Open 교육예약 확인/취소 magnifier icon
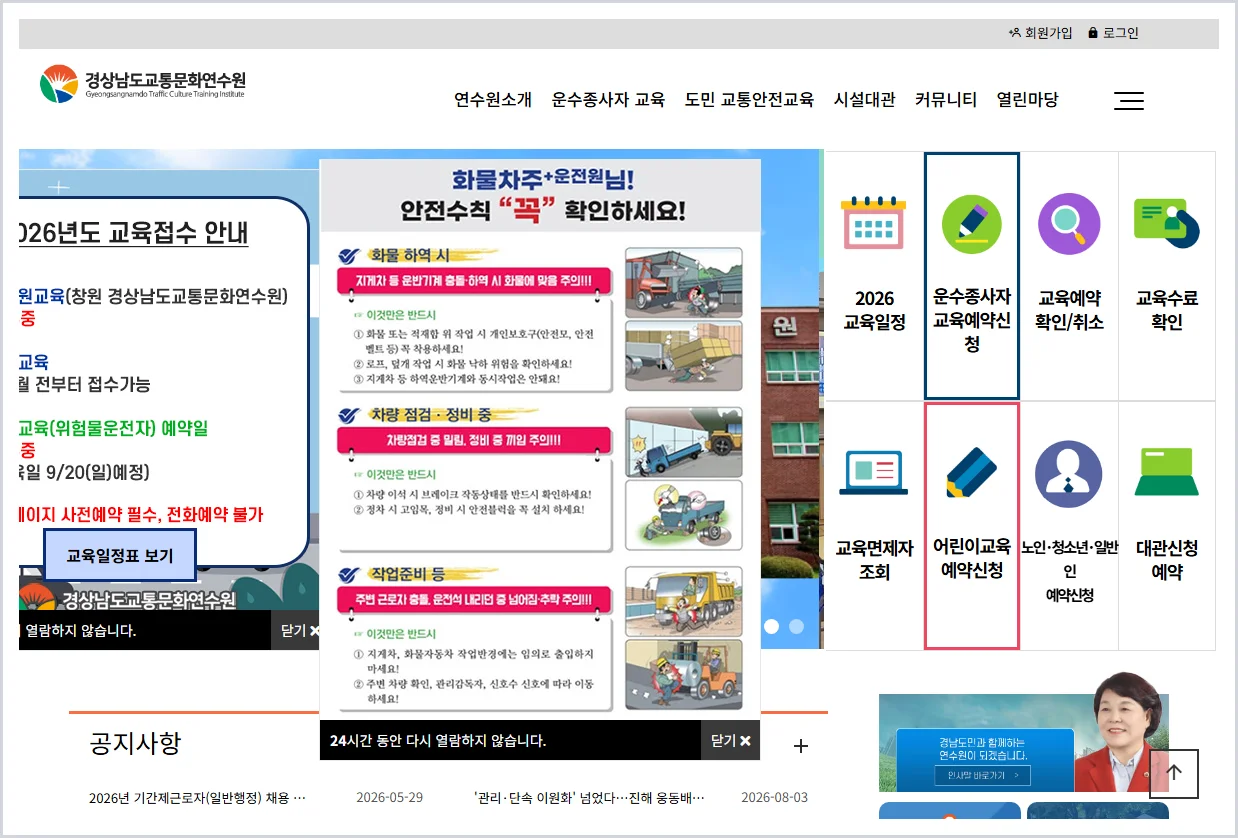This screenshot has width=1238, height=838. (x=1069, y=224)
